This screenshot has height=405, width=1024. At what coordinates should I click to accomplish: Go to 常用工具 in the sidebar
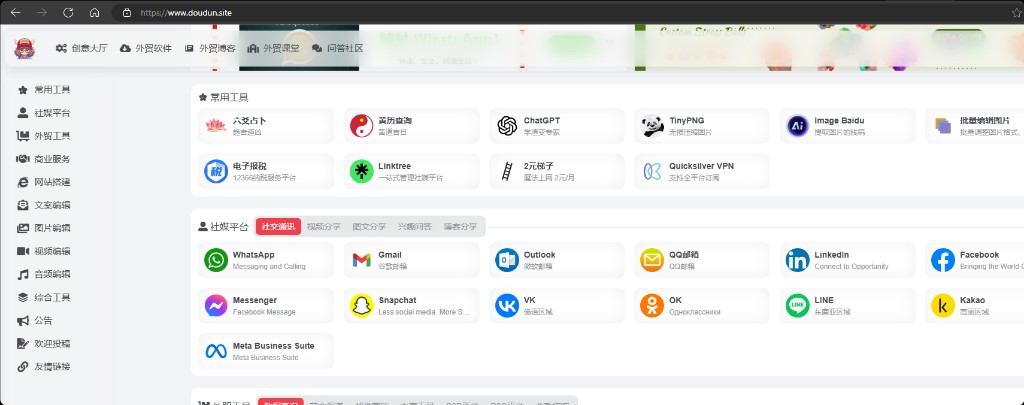[x=44, y=90]
